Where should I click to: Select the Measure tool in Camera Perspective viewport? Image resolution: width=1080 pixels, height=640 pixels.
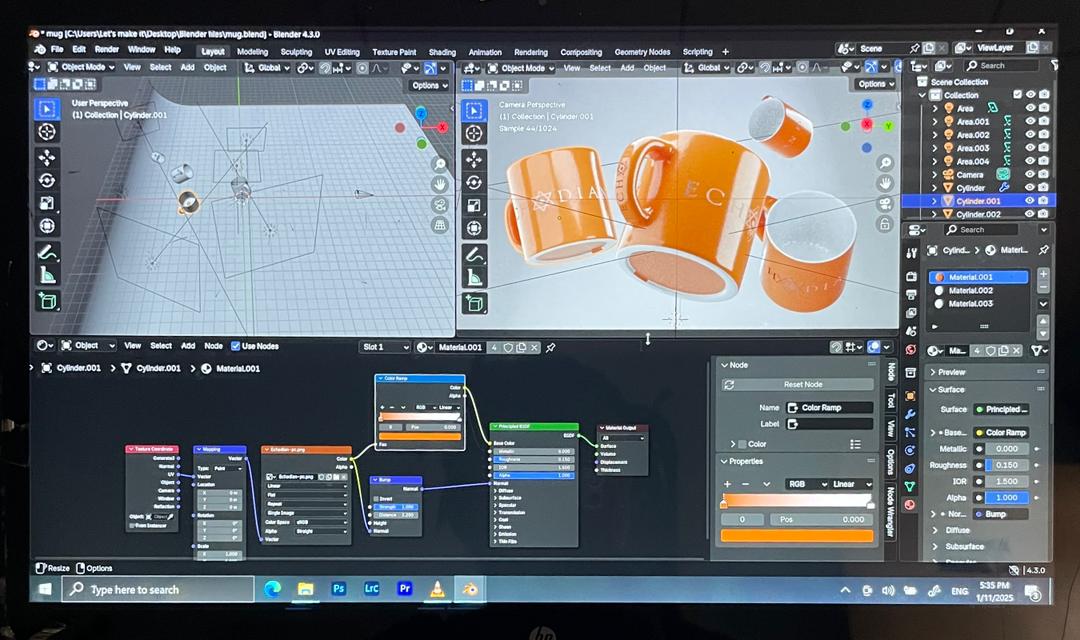474,277
